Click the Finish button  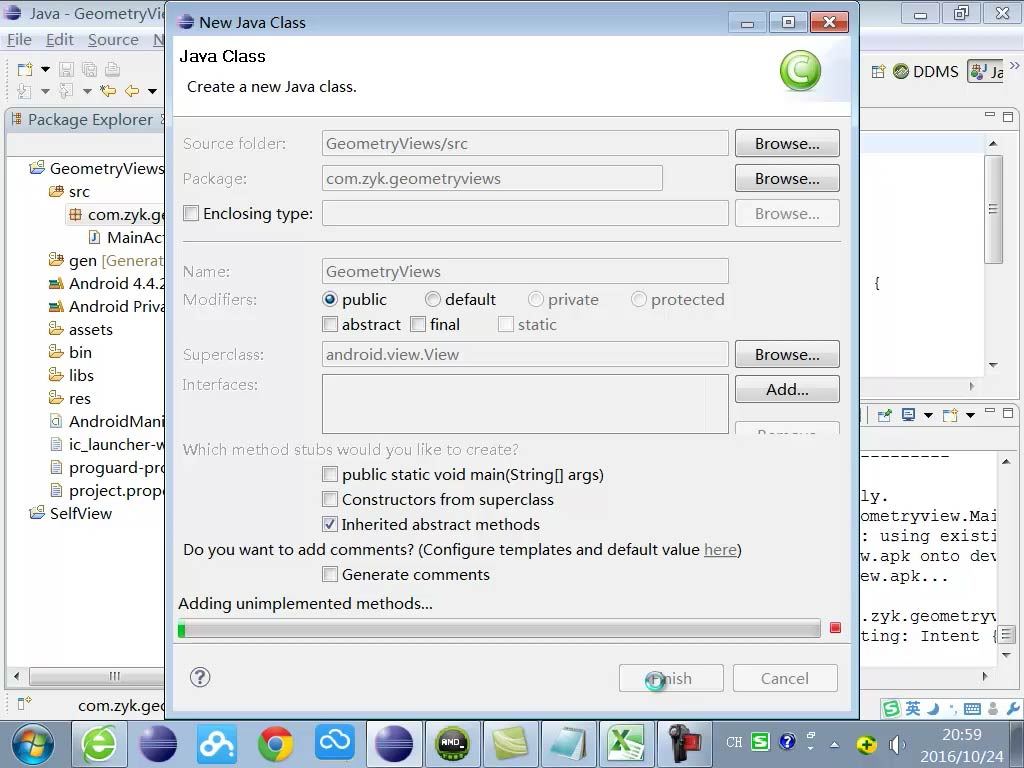click(x=671, y=679)
